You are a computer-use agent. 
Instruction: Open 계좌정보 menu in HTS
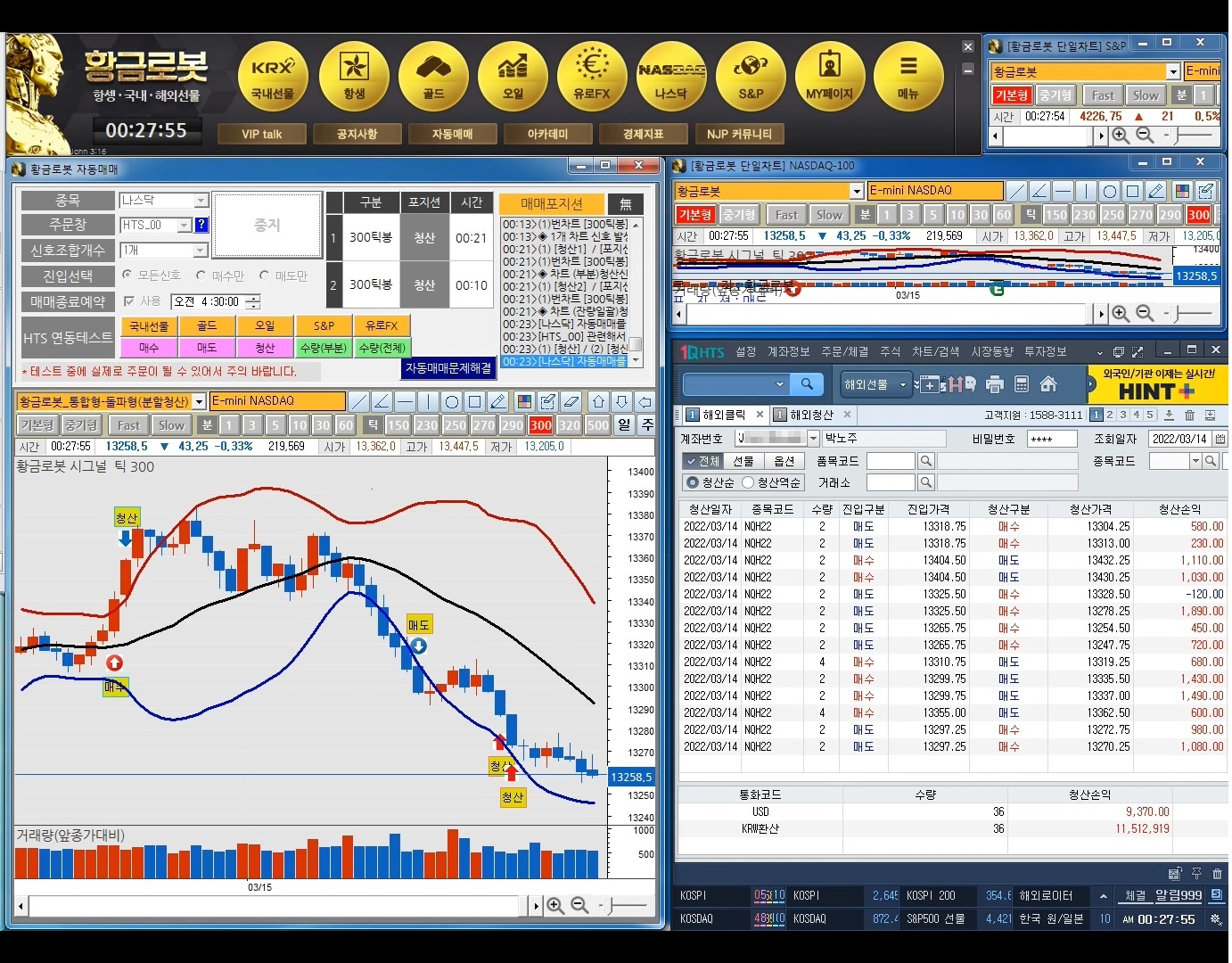pyautogui.click(x=788, y=352)
